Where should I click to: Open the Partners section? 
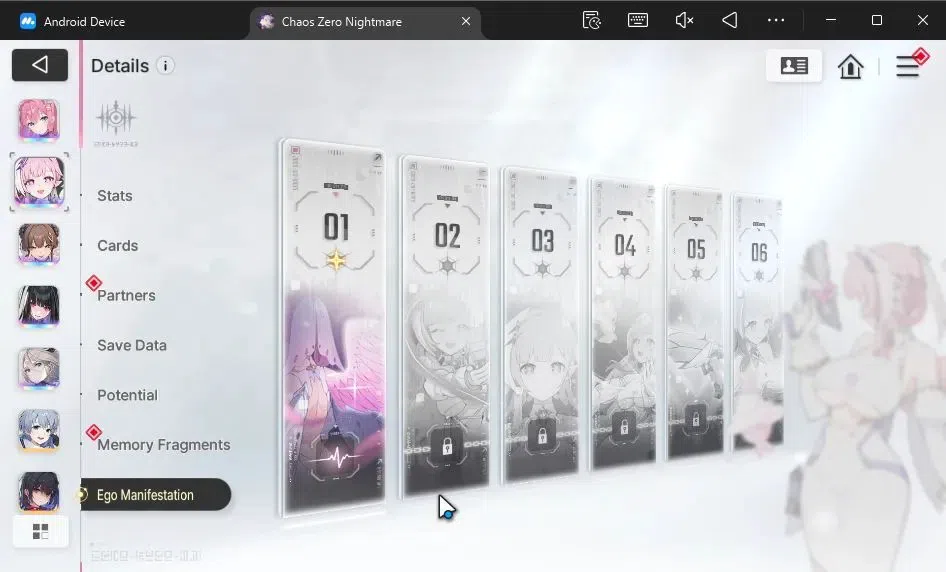click(126, 296)
